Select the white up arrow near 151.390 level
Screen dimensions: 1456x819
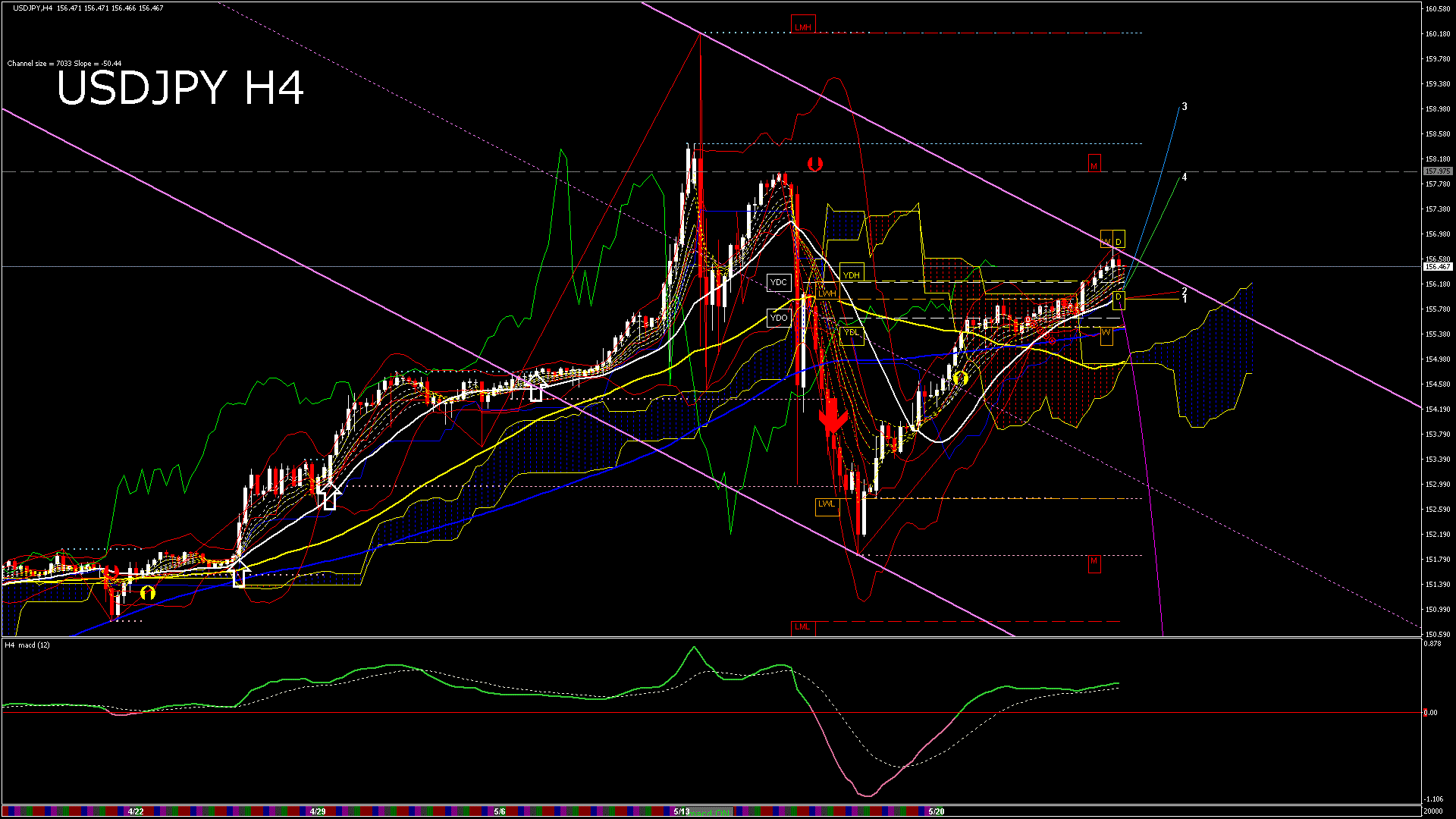coord(239,574)
